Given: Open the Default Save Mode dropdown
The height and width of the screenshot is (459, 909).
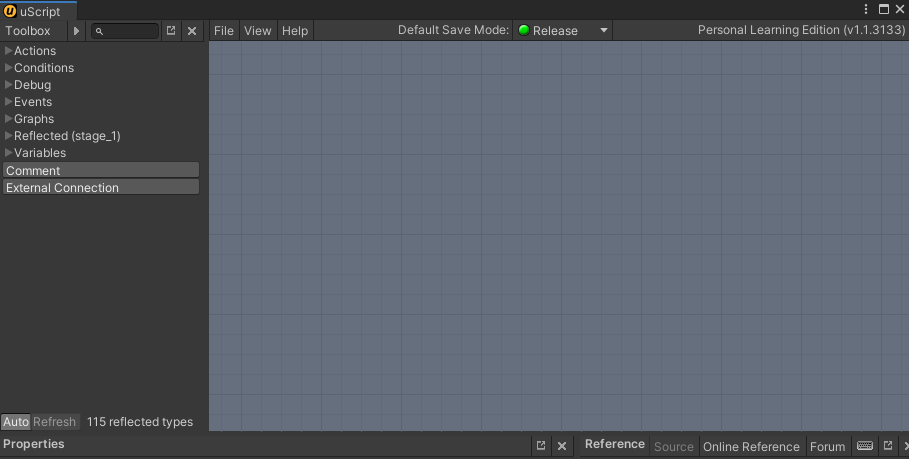Looking at the screenshot, I should click(x=563, y=31).
